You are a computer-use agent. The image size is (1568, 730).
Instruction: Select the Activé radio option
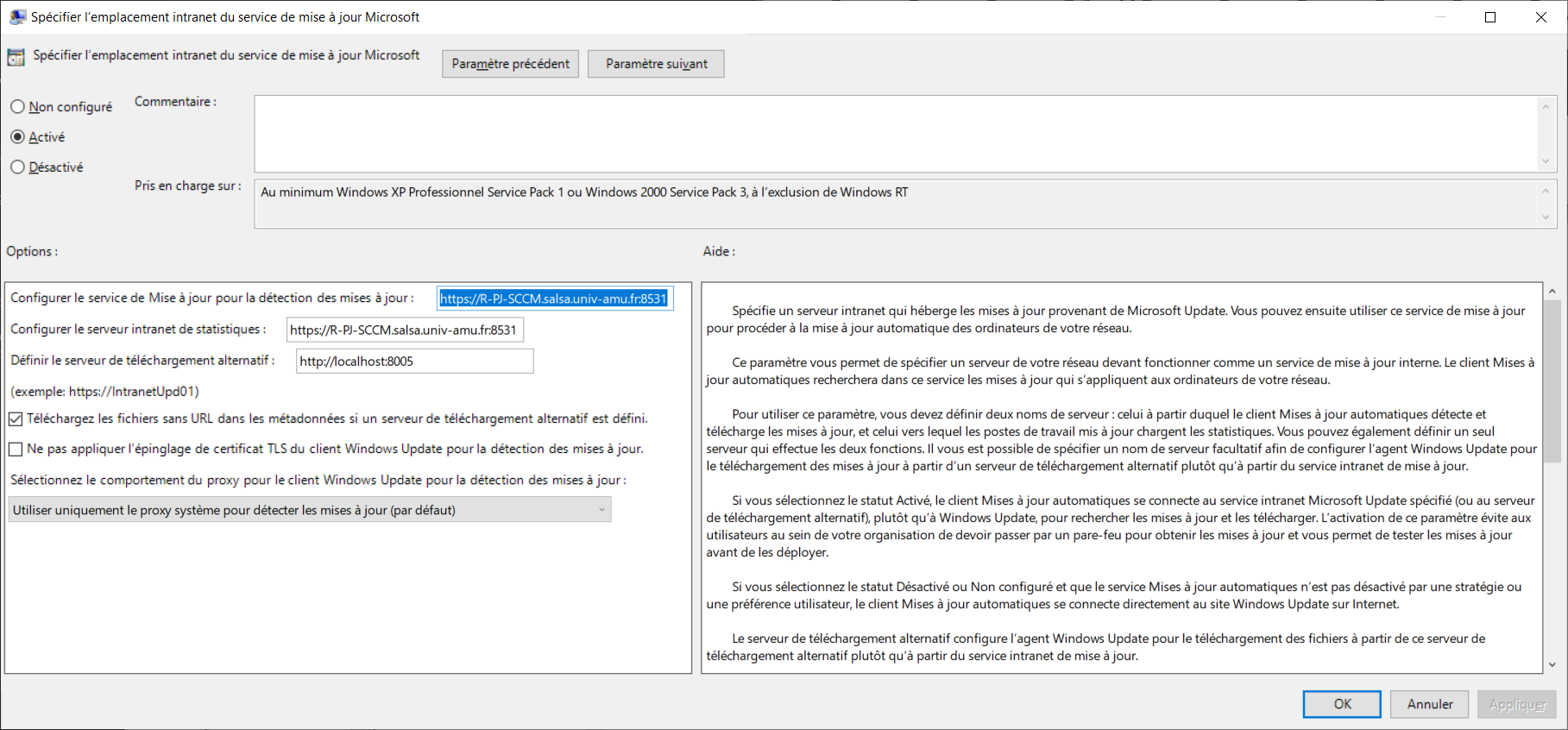[x=17, y=137]
